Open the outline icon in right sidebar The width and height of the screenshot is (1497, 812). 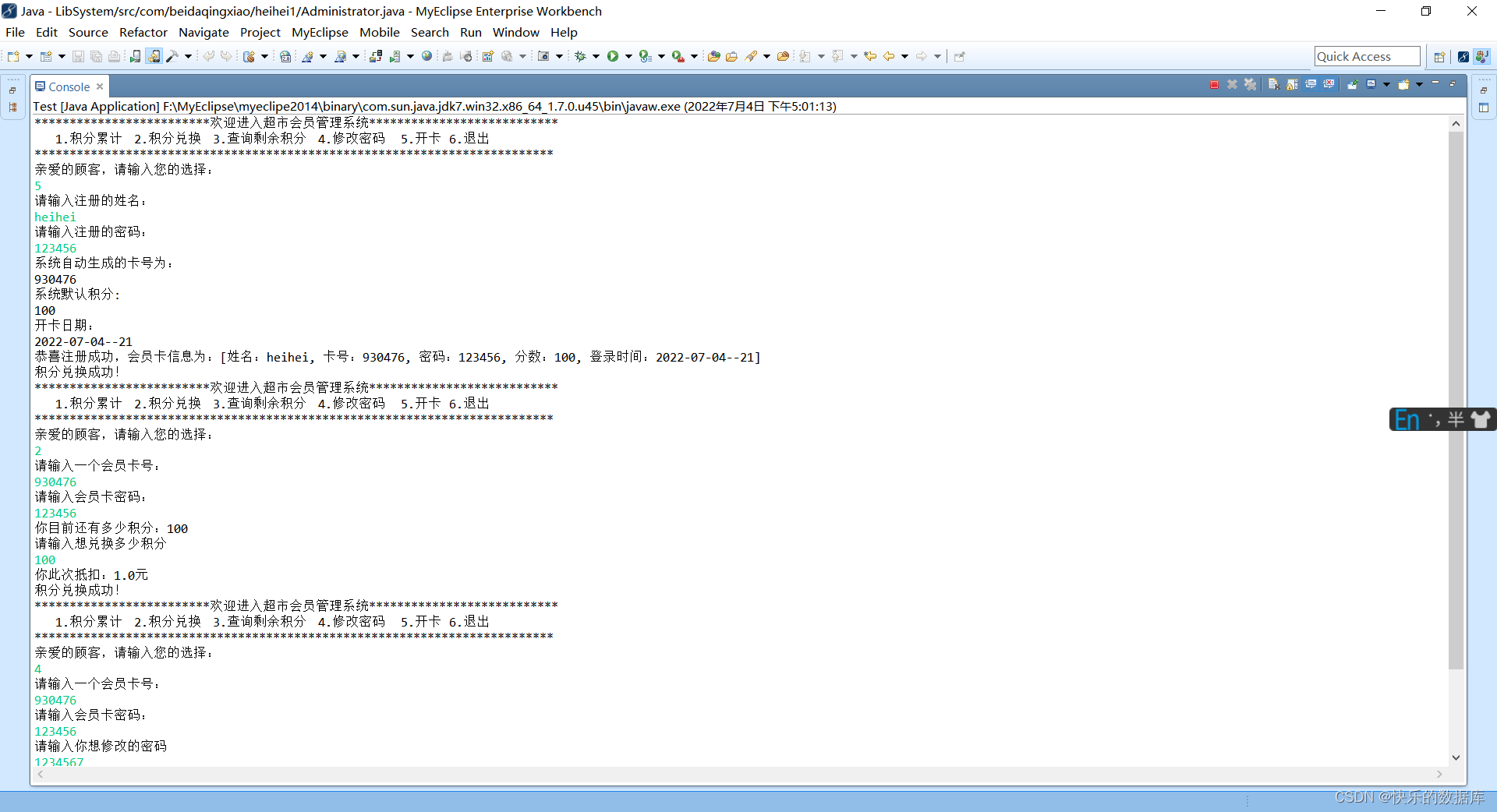click(1483, 108)
